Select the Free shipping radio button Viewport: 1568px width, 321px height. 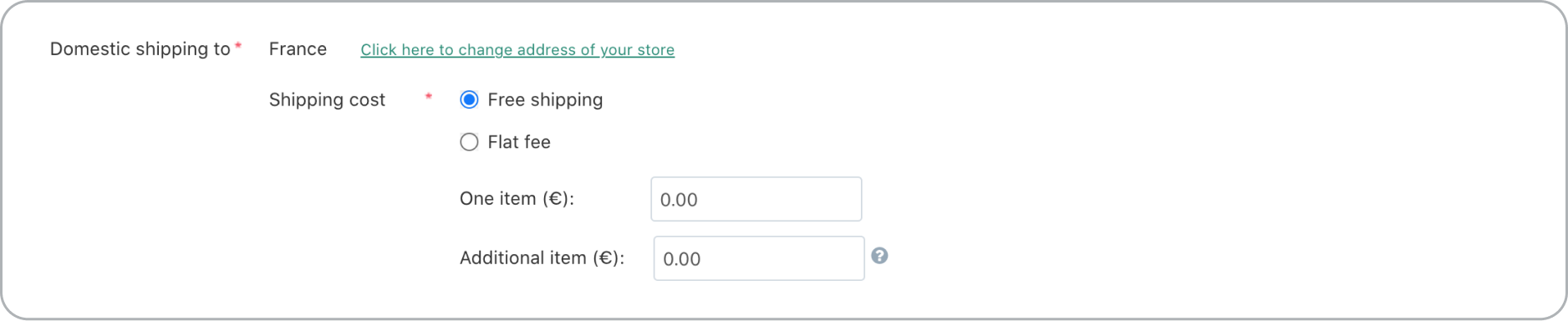[x=470, y=99]
